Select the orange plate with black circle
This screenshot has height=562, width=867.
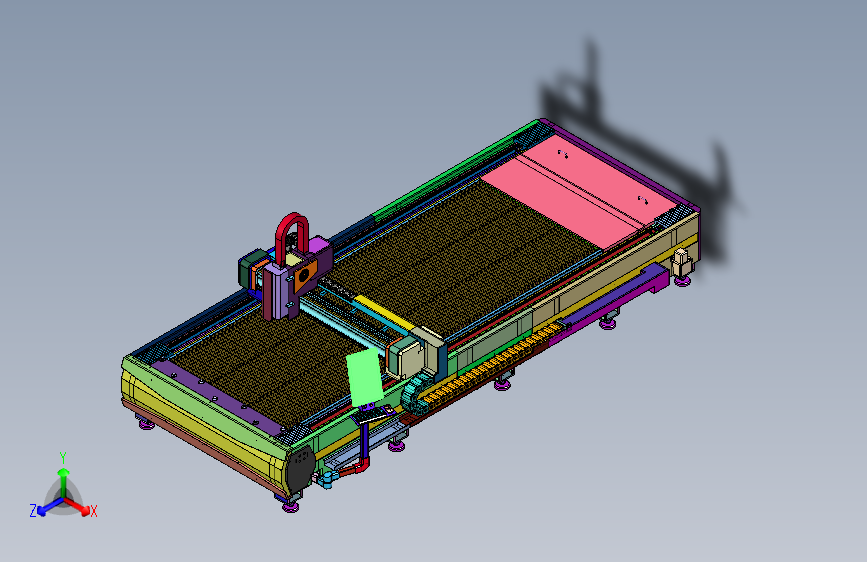305,275
